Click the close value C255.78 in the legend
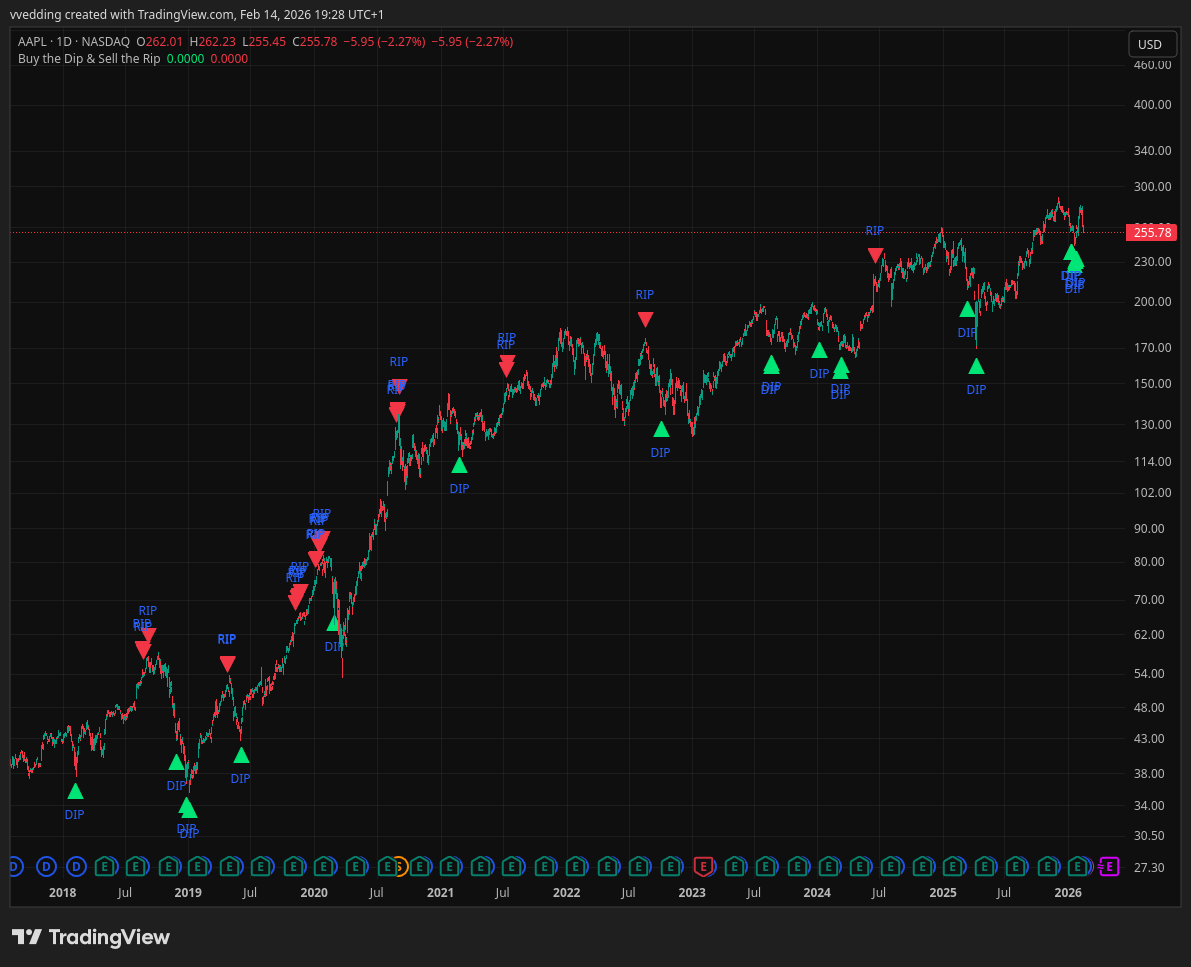The image size is (1191, 967). point(314,42)
